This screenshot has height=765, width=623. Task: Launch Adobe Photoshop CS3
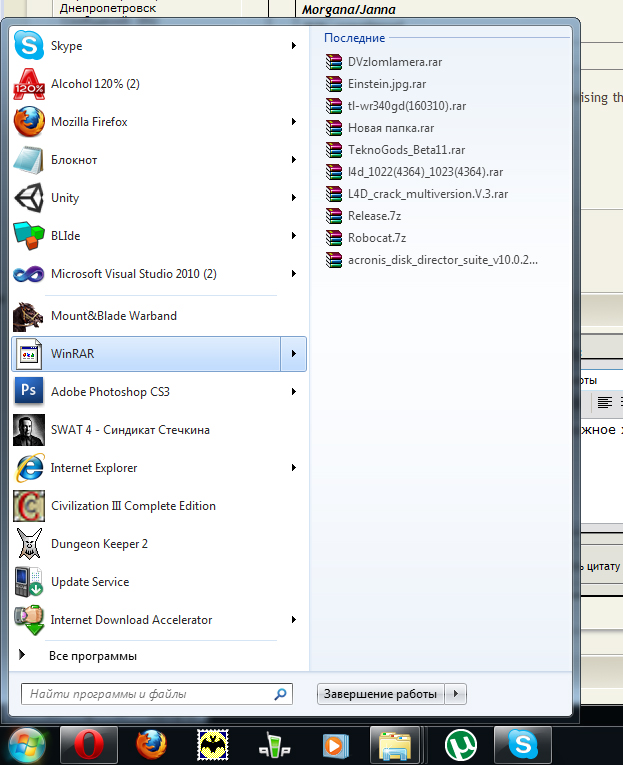(110, 392)
